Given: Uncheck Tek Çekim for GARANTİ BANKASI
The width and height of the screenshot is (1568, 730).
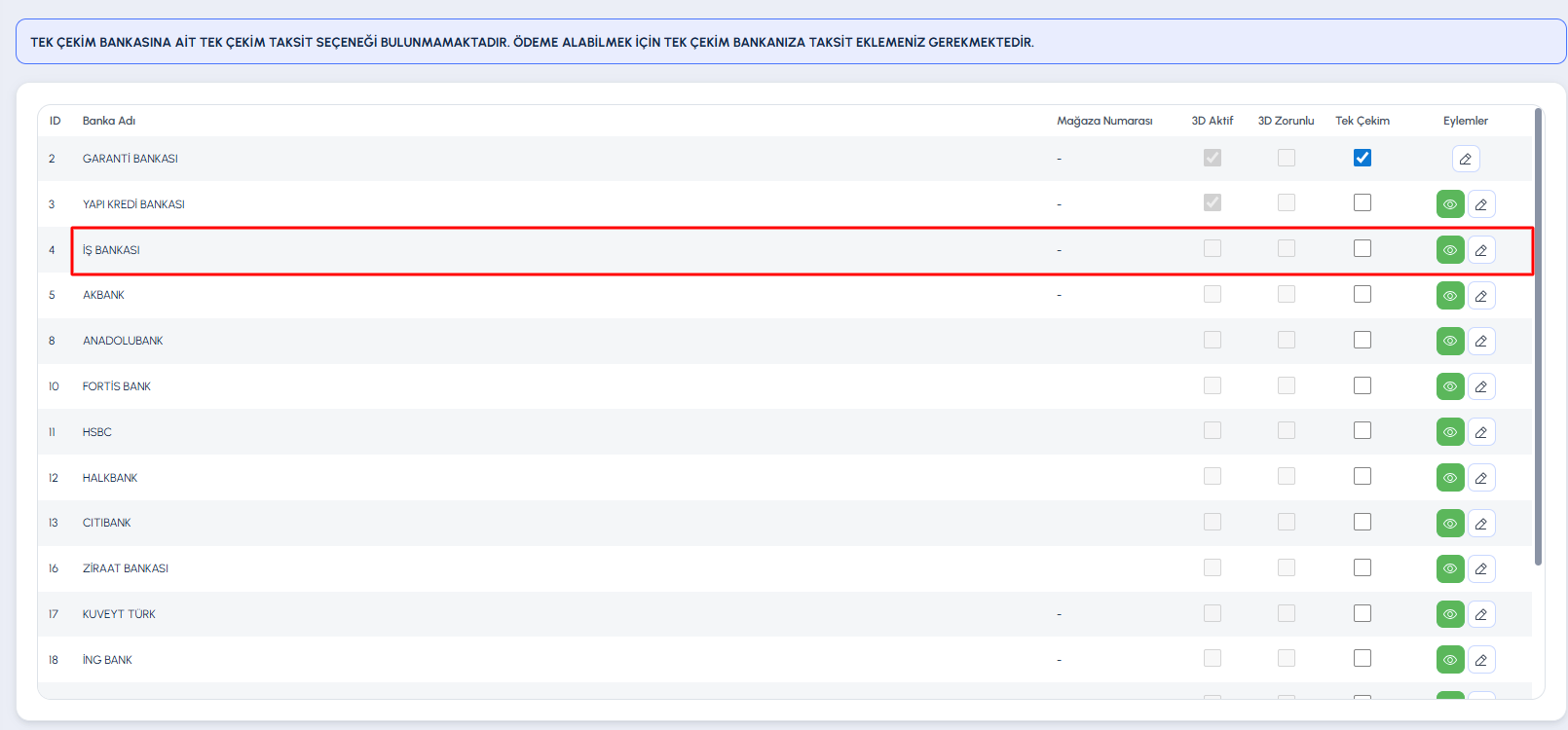Looking at the screenshot, I should click(1362, 158).
